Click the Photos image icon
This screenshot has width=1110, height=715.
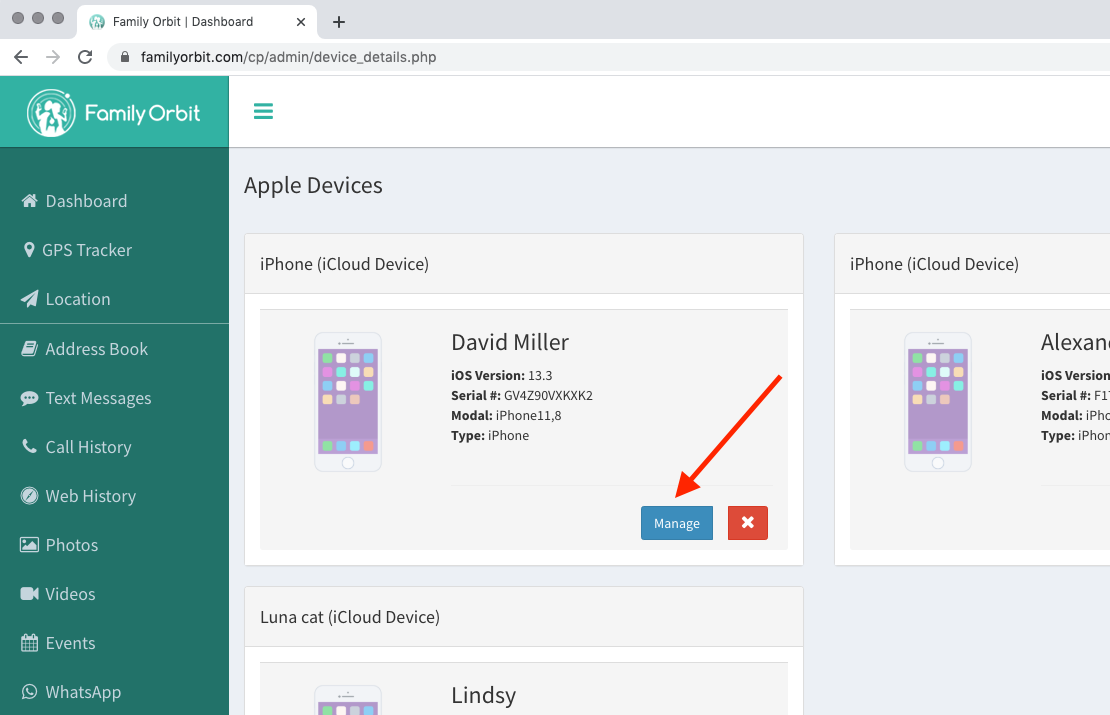pos(29,545)
